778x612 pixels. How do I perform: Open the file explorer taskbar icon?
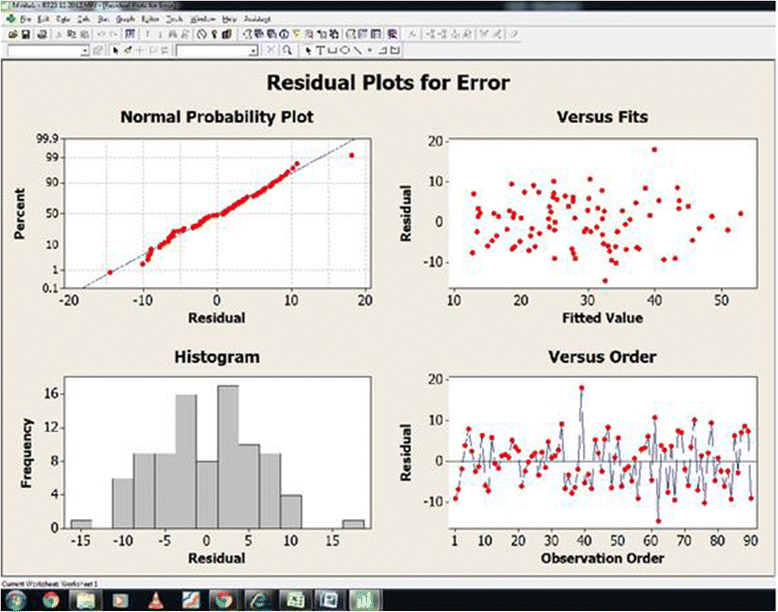pos(85,601)
